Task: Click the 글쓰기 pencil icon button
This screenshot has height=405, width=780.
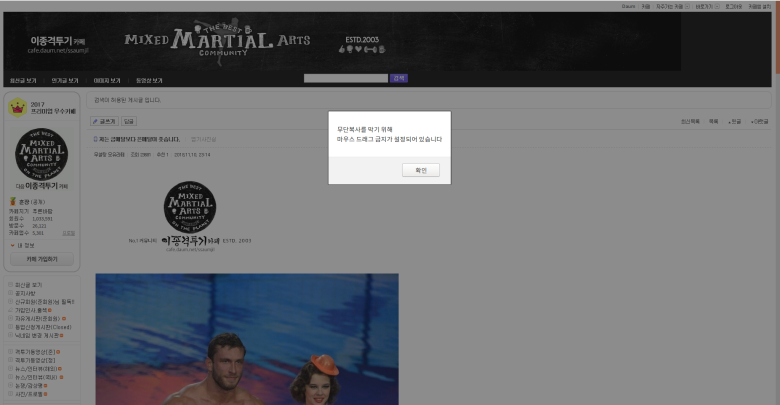Action: point(104,121)
